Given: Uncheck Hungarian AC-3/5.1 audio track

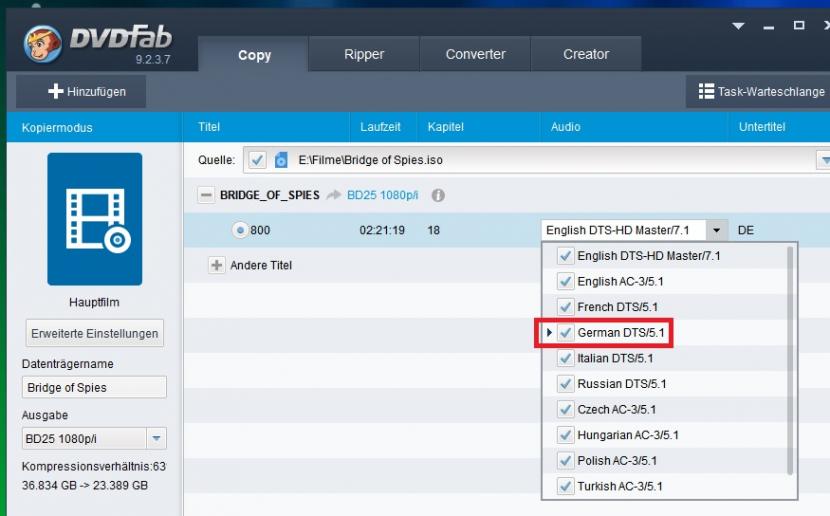Looking at the screenshot, I should pos(565,435).
